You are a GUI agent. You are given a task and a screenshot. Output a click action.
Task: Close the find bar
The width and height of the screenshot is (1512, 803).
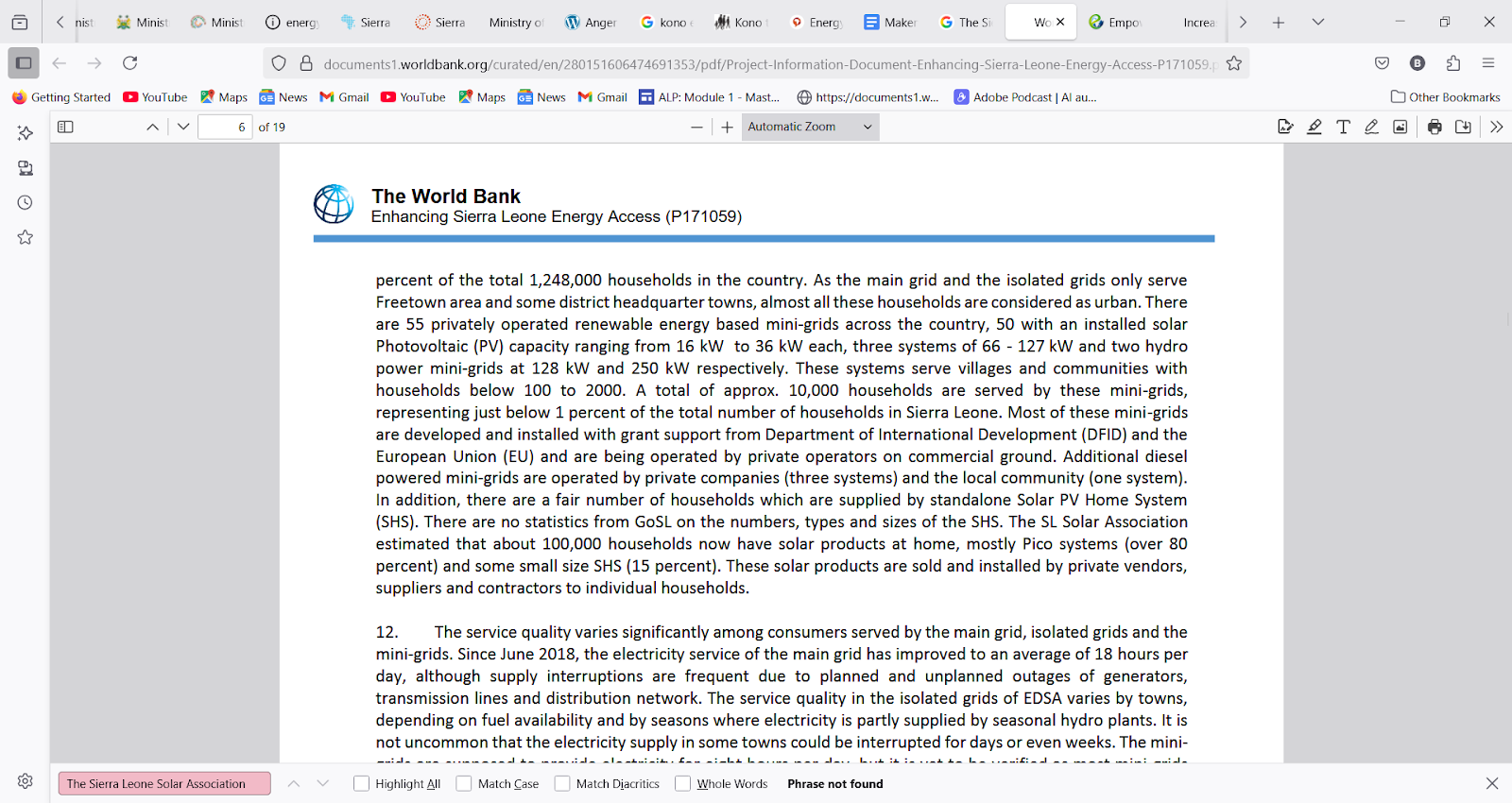pos(1492,783)
